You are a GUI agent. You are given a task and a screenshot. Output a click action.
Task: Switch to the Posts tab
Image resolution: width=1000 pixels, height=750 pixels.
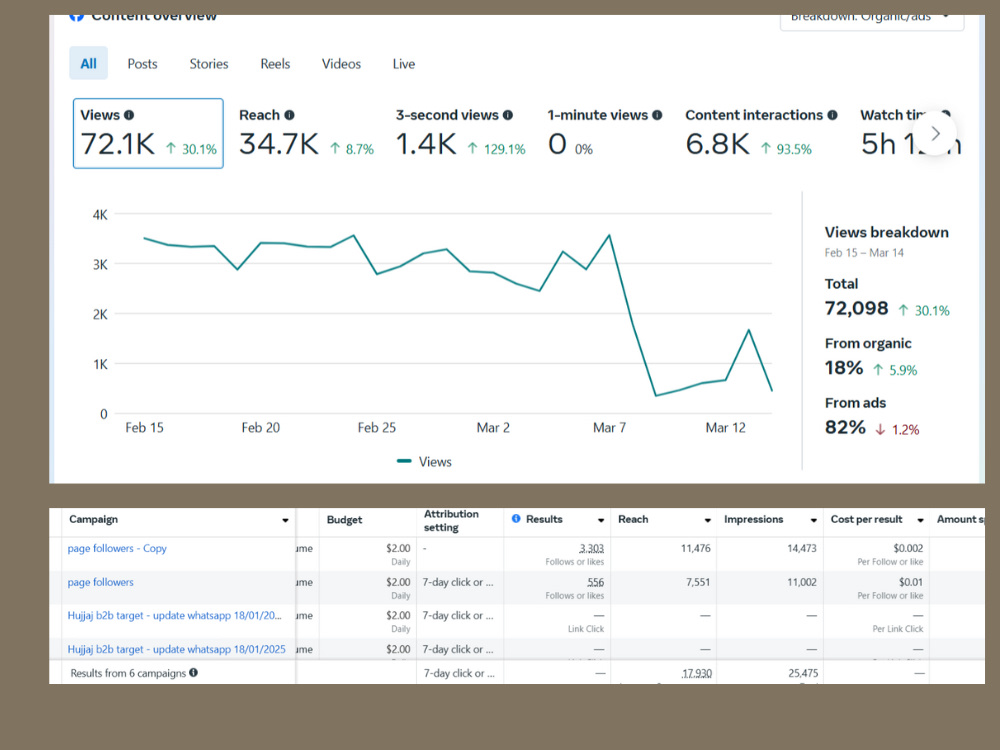click(142, 64)
